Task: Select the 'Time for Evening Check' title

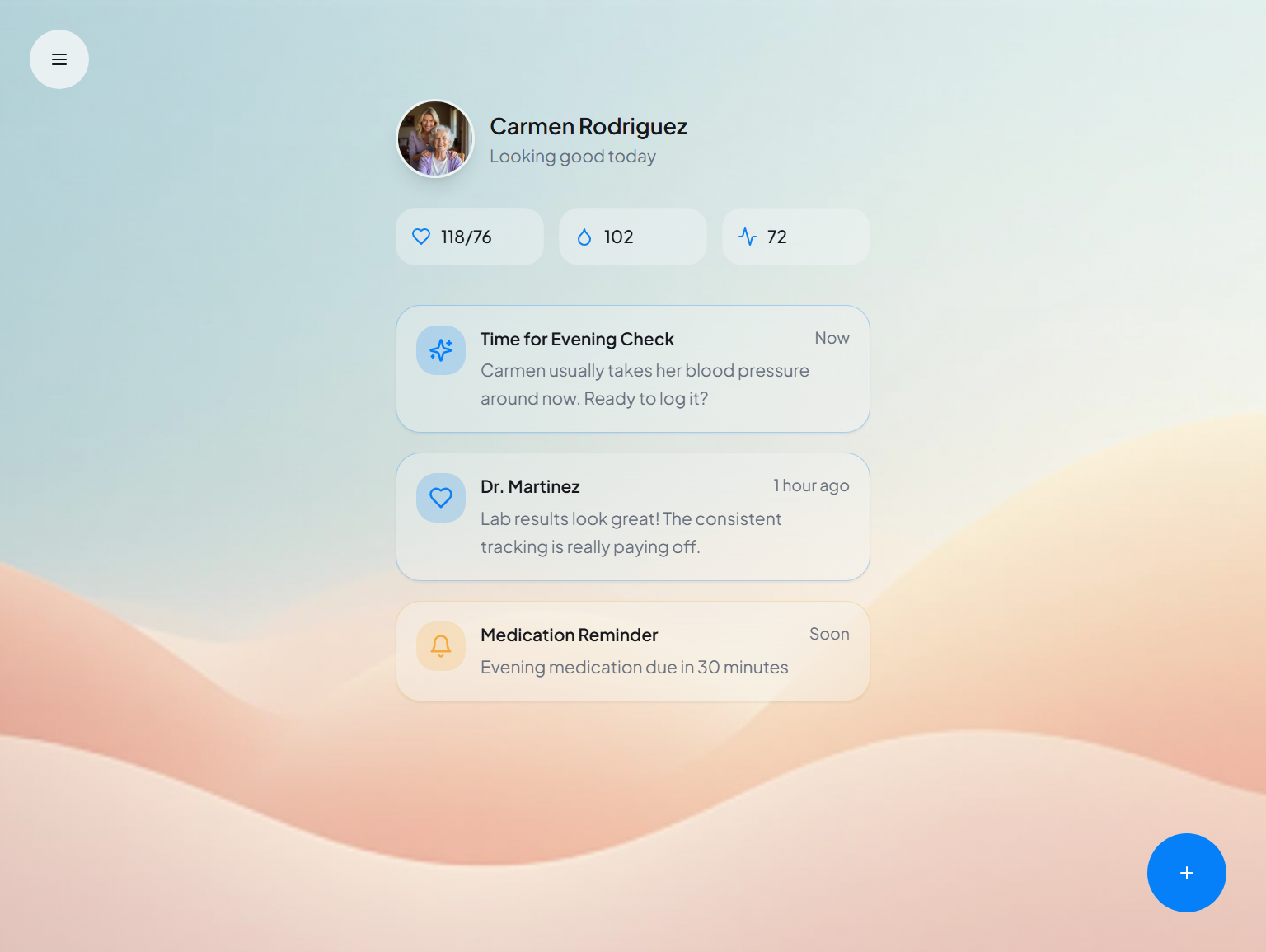Action: 577,340
